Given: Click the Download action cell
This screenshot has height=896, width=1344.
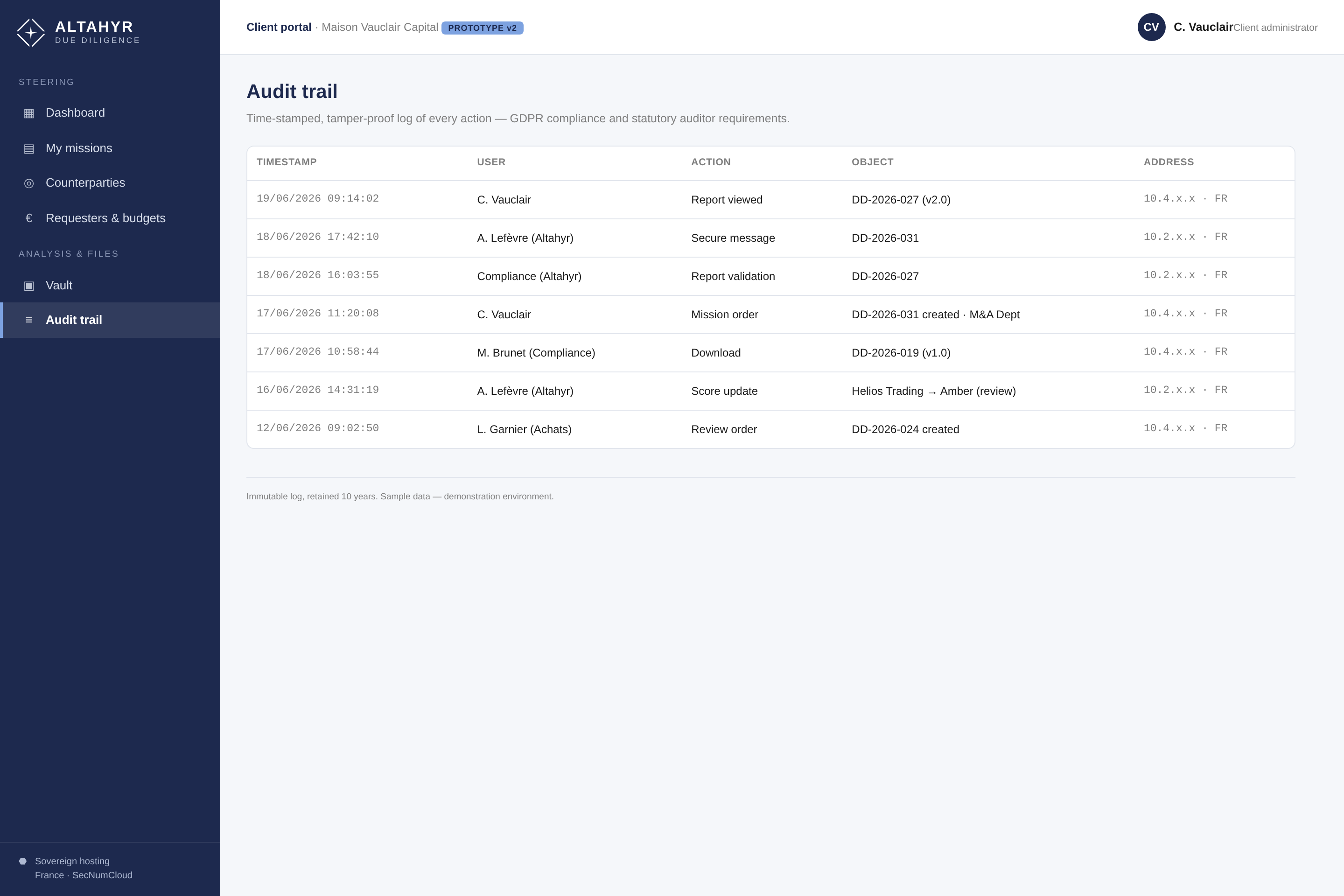Looking at the screenshot, I should (x=716, y=353).
